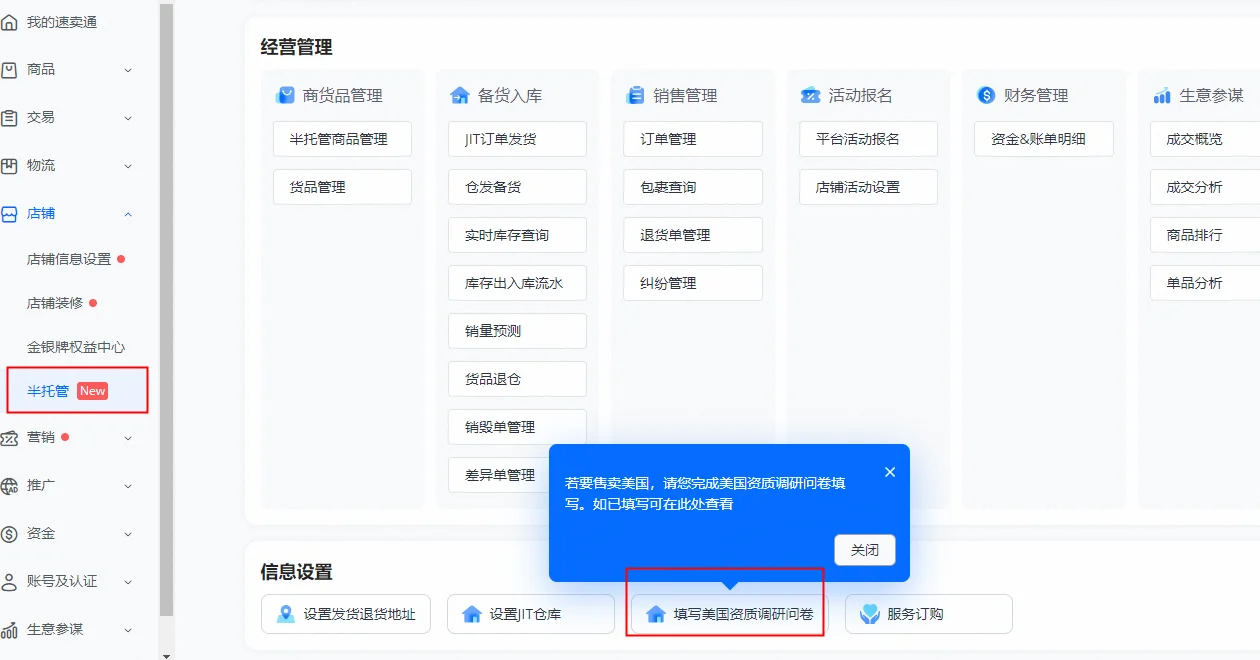Open 半托管商品管理
This screenshot has width=1260, height=660.
(342, 139)
